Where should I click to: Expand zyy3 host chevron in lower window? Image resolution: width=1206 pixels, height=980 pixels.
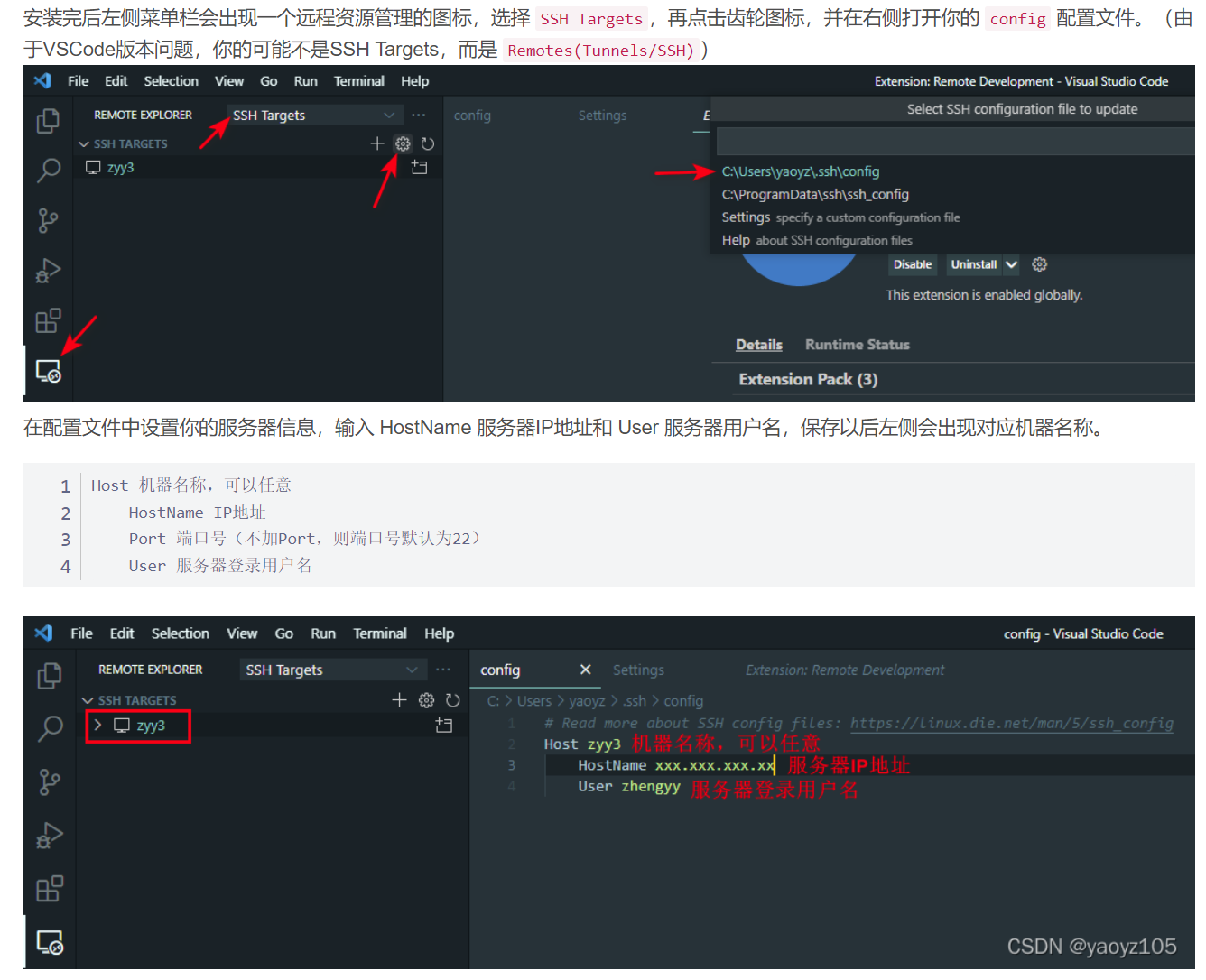coord(97,726)
